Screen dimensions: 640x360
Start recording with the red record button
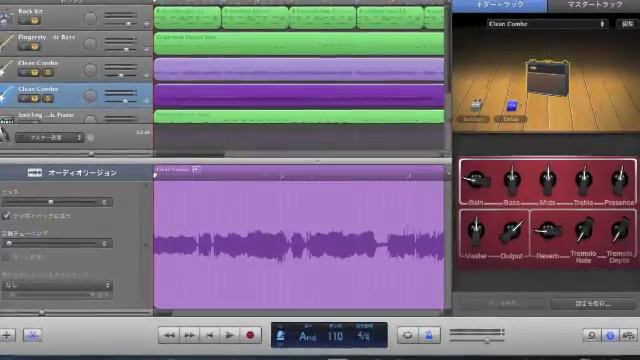[x=250, y=335]
